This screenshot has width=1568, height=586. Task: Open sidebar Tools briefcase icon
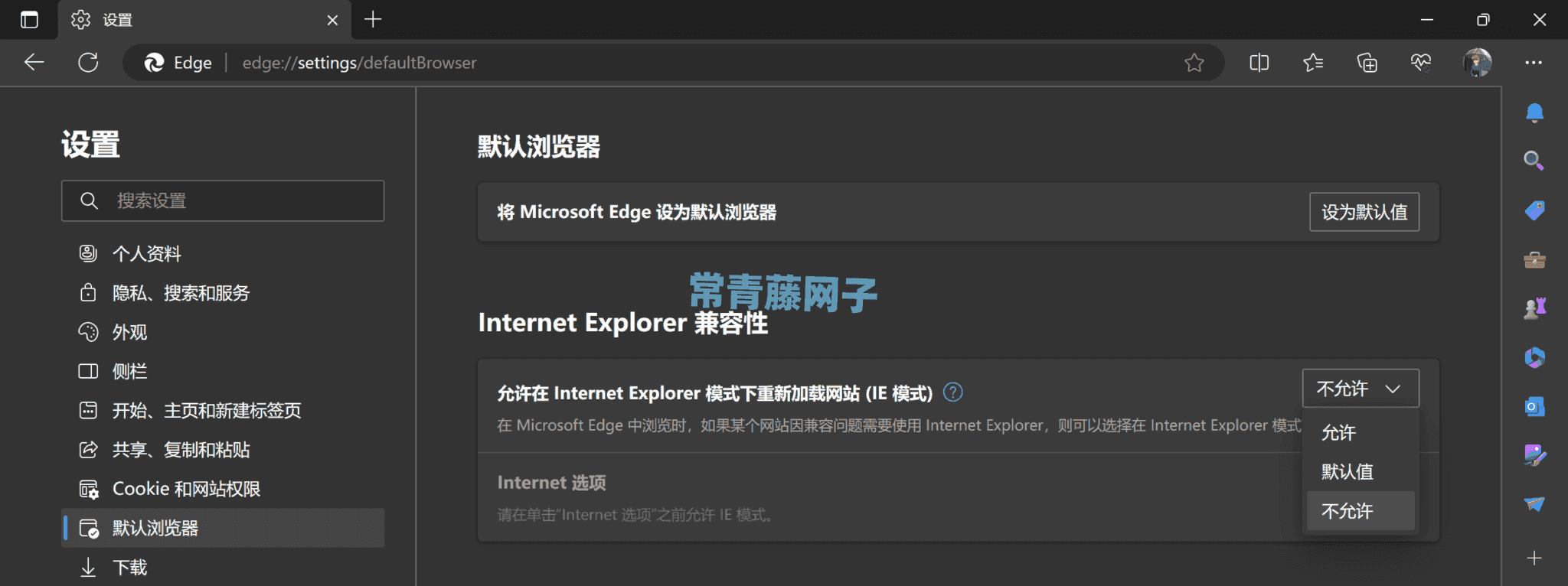point(1534,260)
